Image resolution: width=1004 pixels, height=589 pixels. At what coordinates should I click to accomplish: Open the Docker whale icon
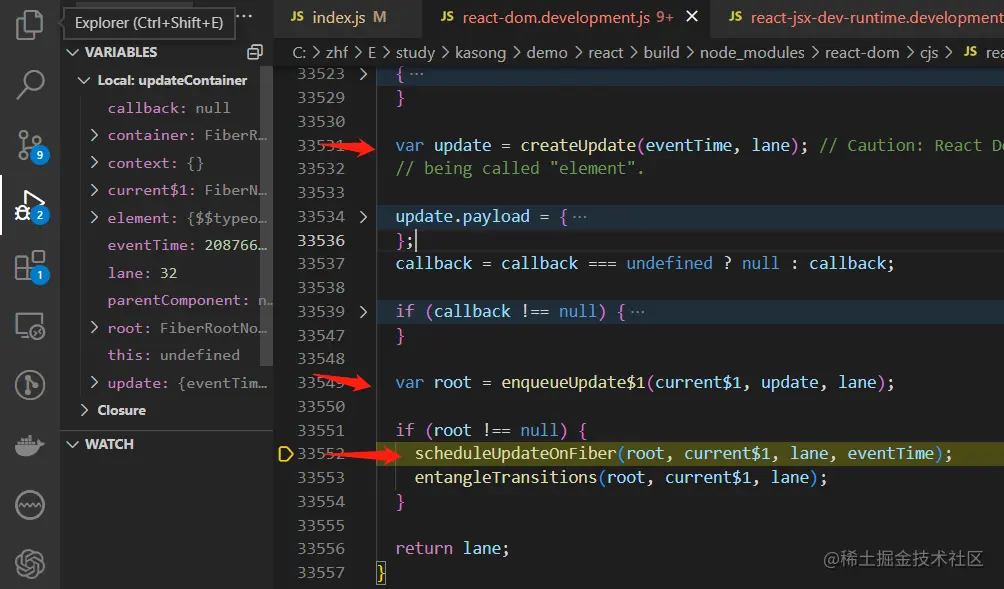(x=29, y=445)
